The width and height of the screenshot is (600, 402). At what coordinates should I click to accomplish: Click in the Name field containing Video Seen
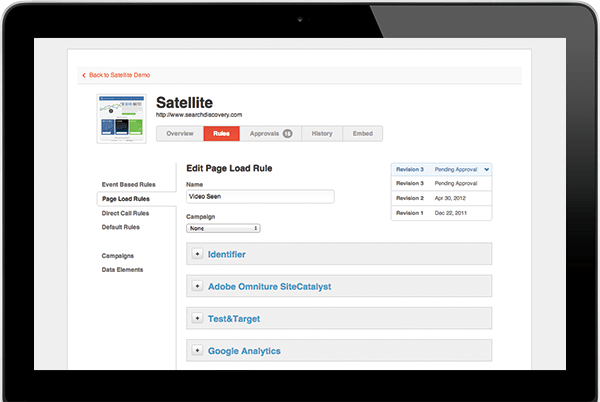pos(260,197)
